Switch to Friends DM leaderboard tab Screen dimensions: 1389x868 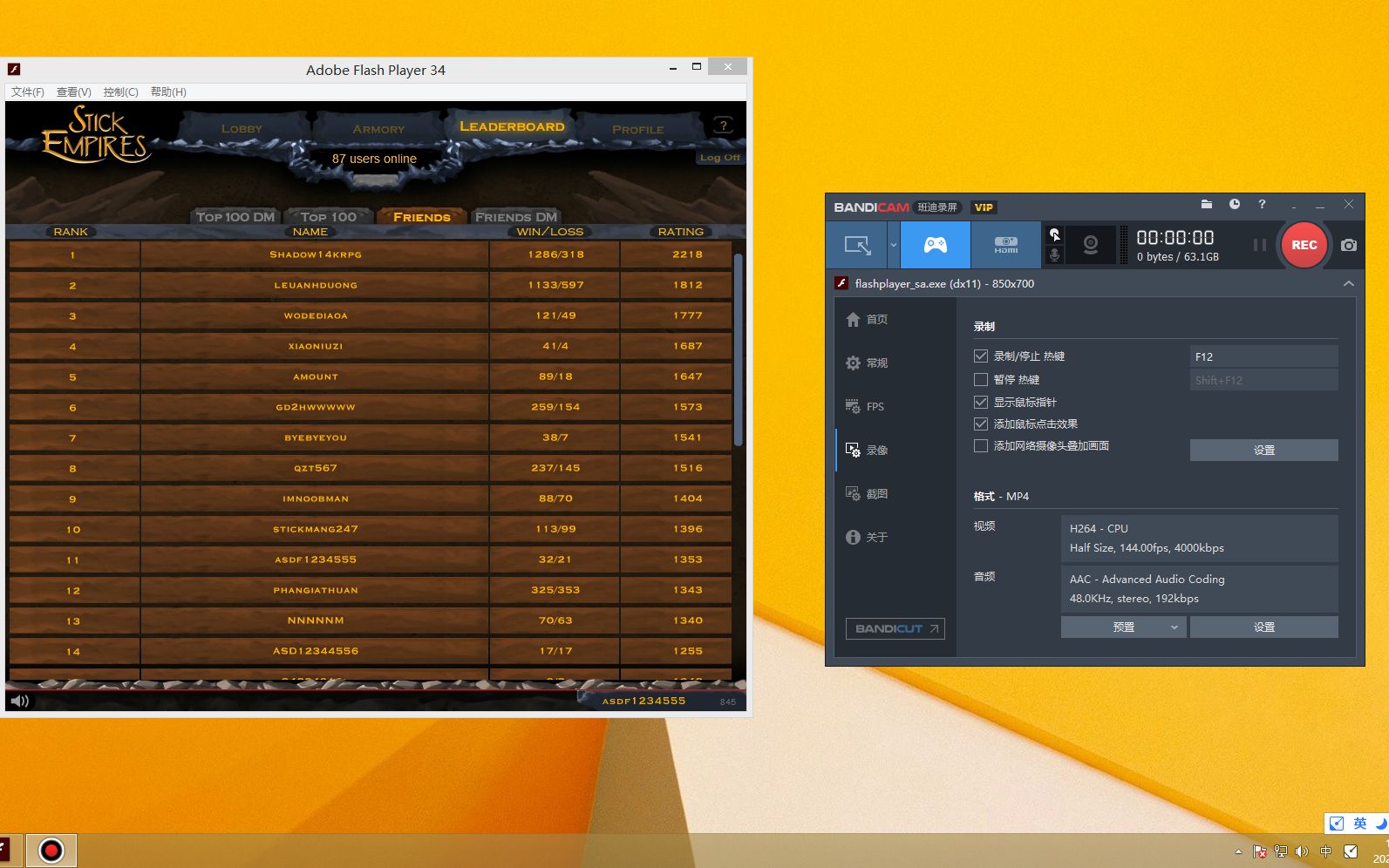(516, 217)
